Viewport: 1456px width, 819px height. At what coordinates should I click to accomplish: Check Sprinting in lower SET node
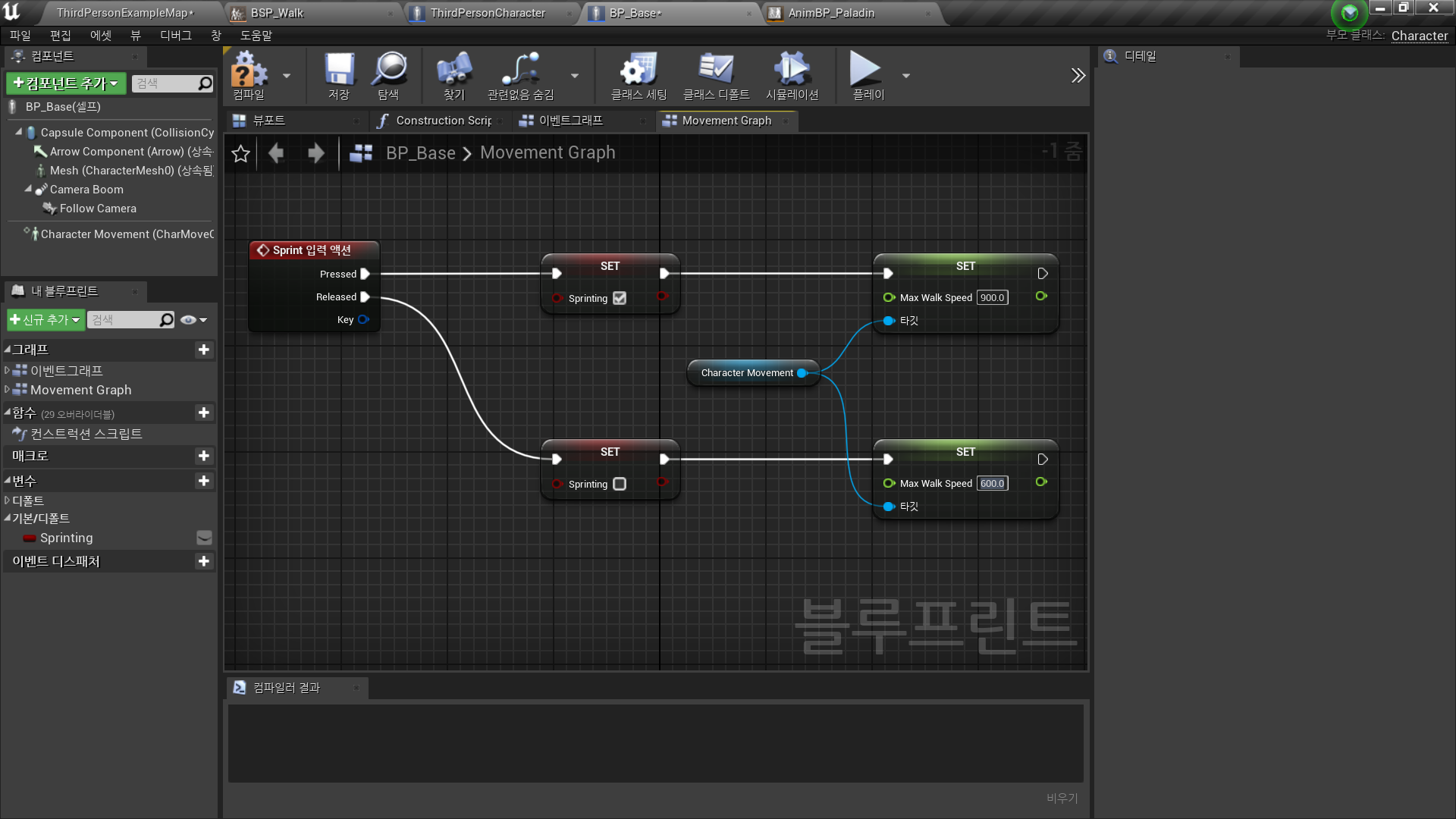coord(620,484)
